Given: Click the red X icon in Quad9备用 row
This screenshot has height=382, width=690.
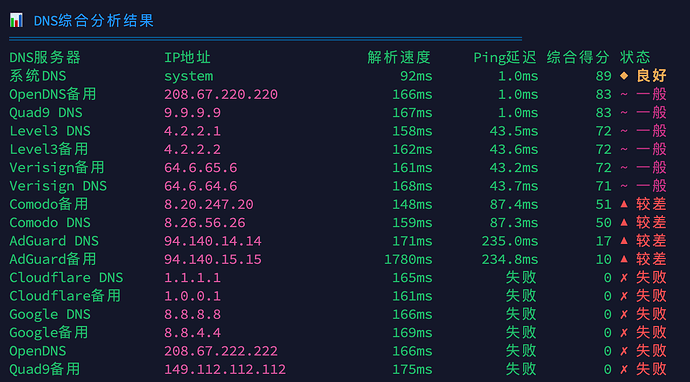Looking at the screenshot, I should pos(624,369).
